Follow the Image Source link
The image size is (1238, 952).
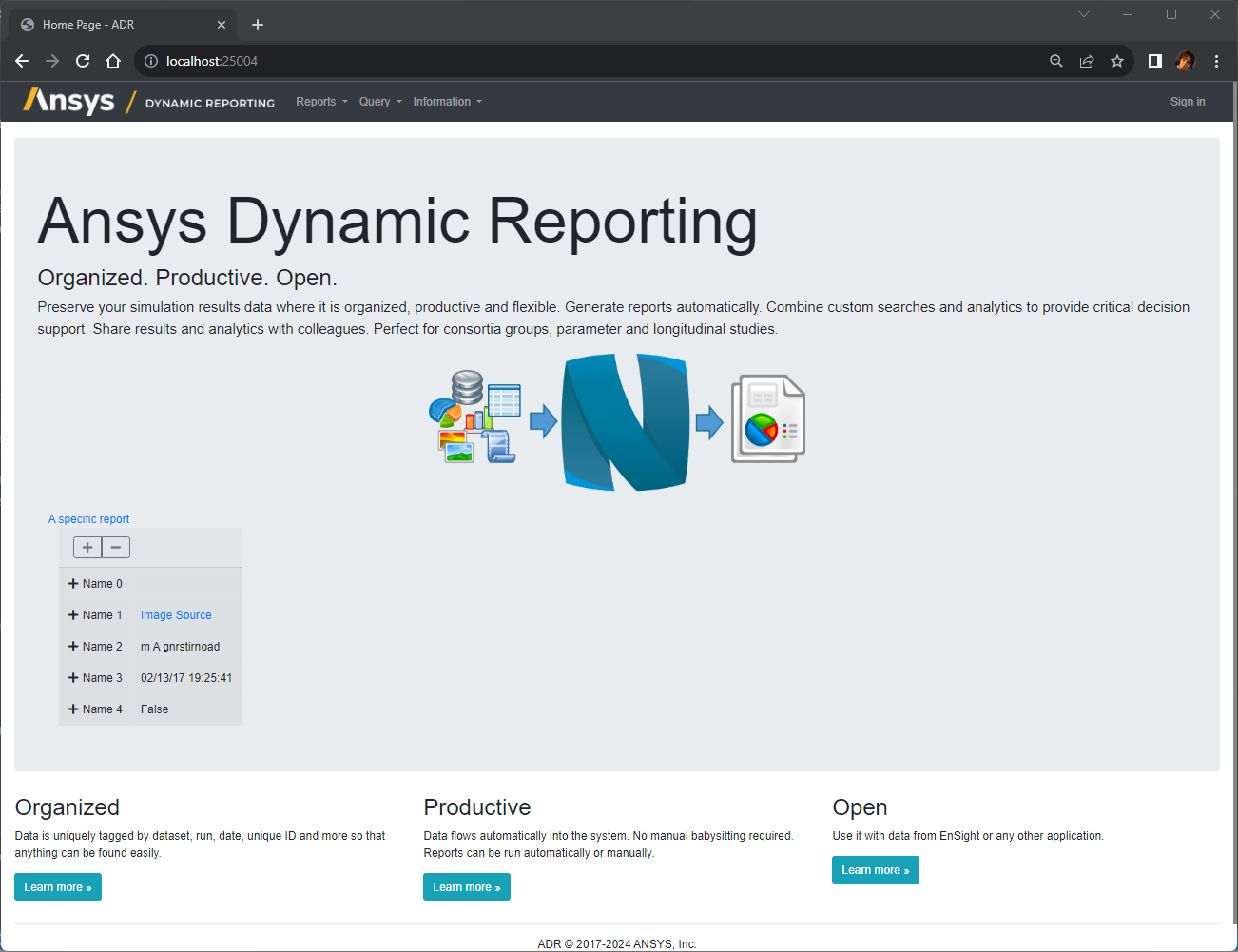(176, 615)
